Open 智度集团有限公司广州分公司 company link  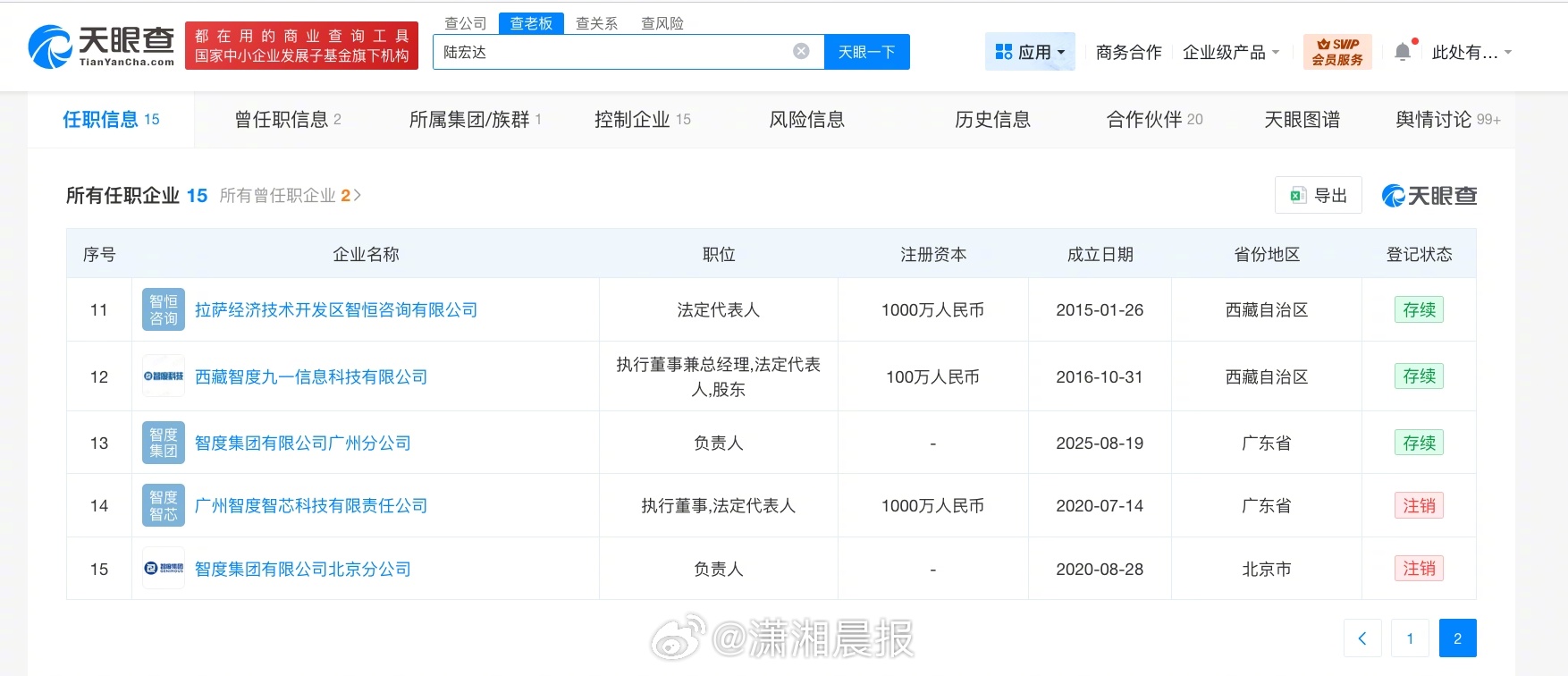point(302,443)
